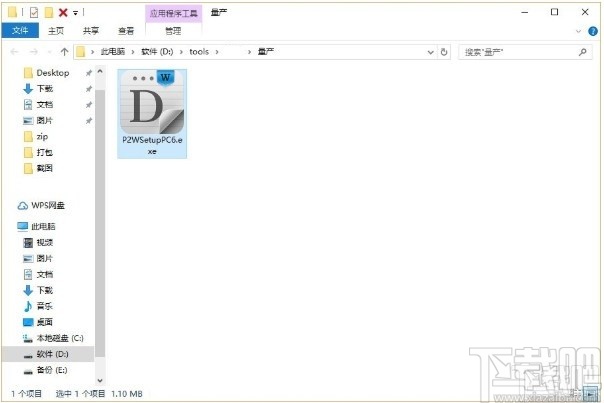The image size is (604, 403).
Task: Switch to the 主页 ribbon tab
Action: point(56,31)
